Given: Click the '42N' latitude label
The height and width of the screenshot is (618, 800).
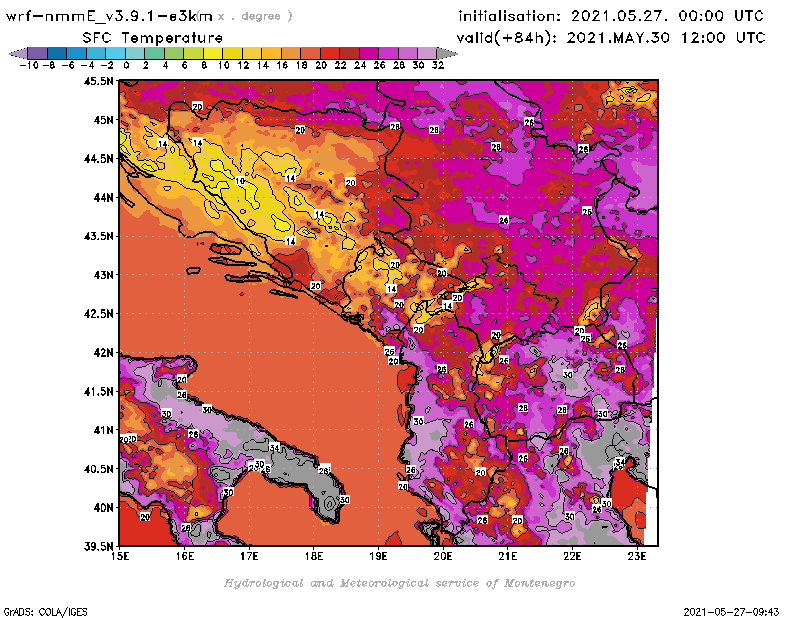Looking at the screenshot, I should [x=104, y=353].
